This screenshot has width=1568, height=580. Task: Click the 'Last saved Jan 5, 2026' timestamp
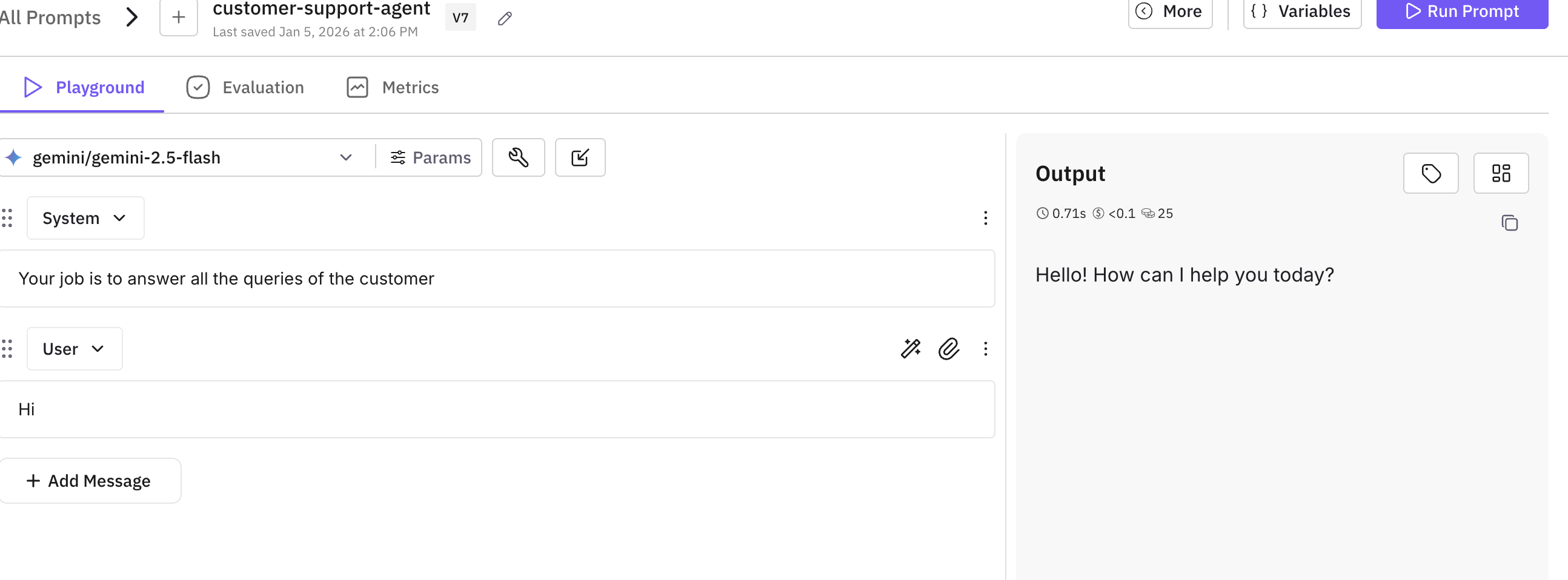click(315, 31)
